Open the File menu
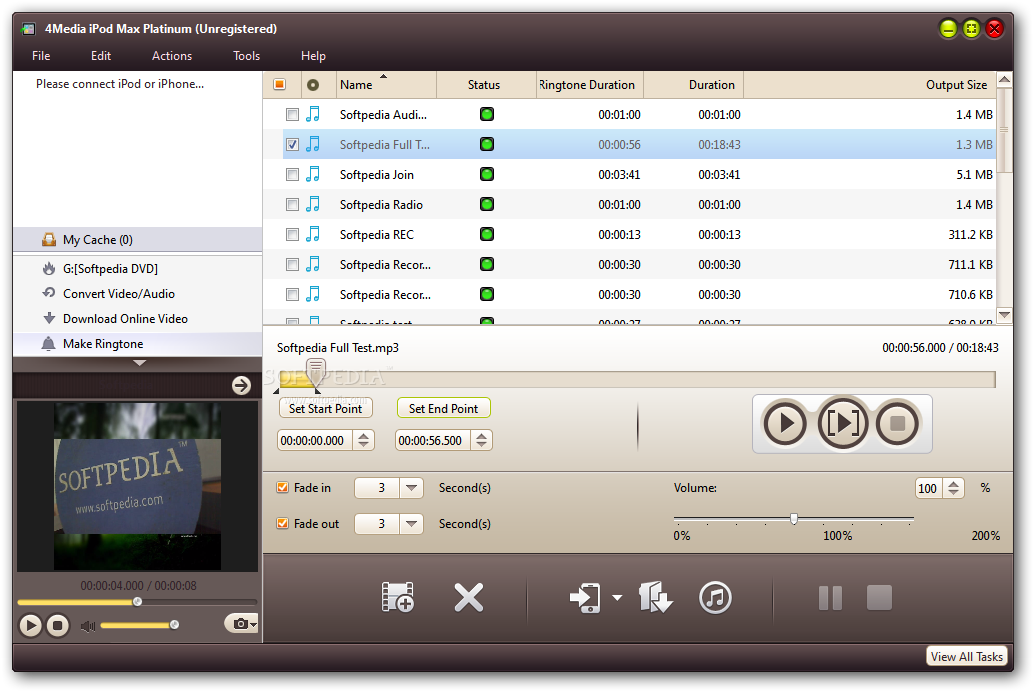 pyautogui.click(x=41, y=56)
